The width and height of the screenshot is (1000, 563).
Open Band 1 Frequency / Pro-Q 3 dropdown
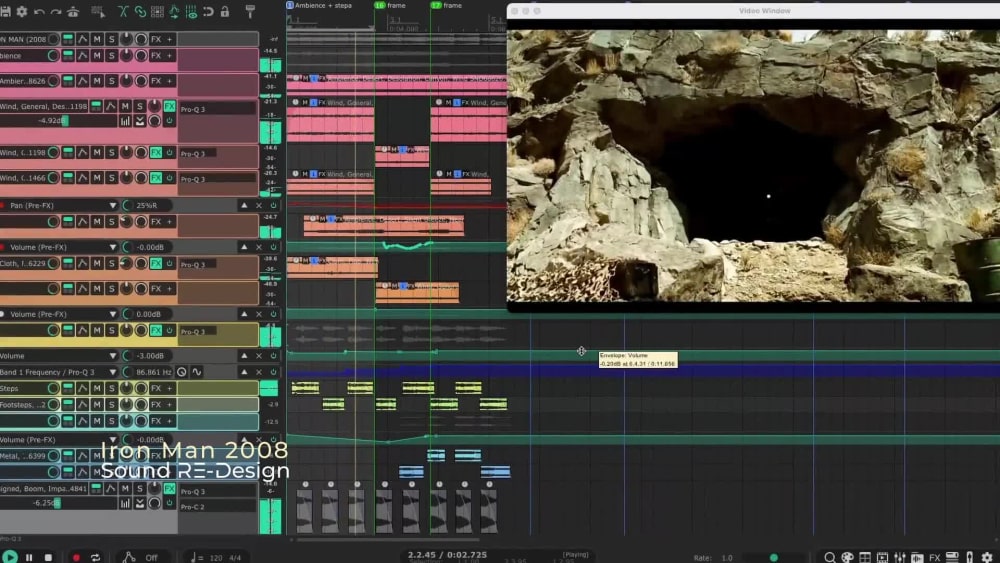(113, 372)
